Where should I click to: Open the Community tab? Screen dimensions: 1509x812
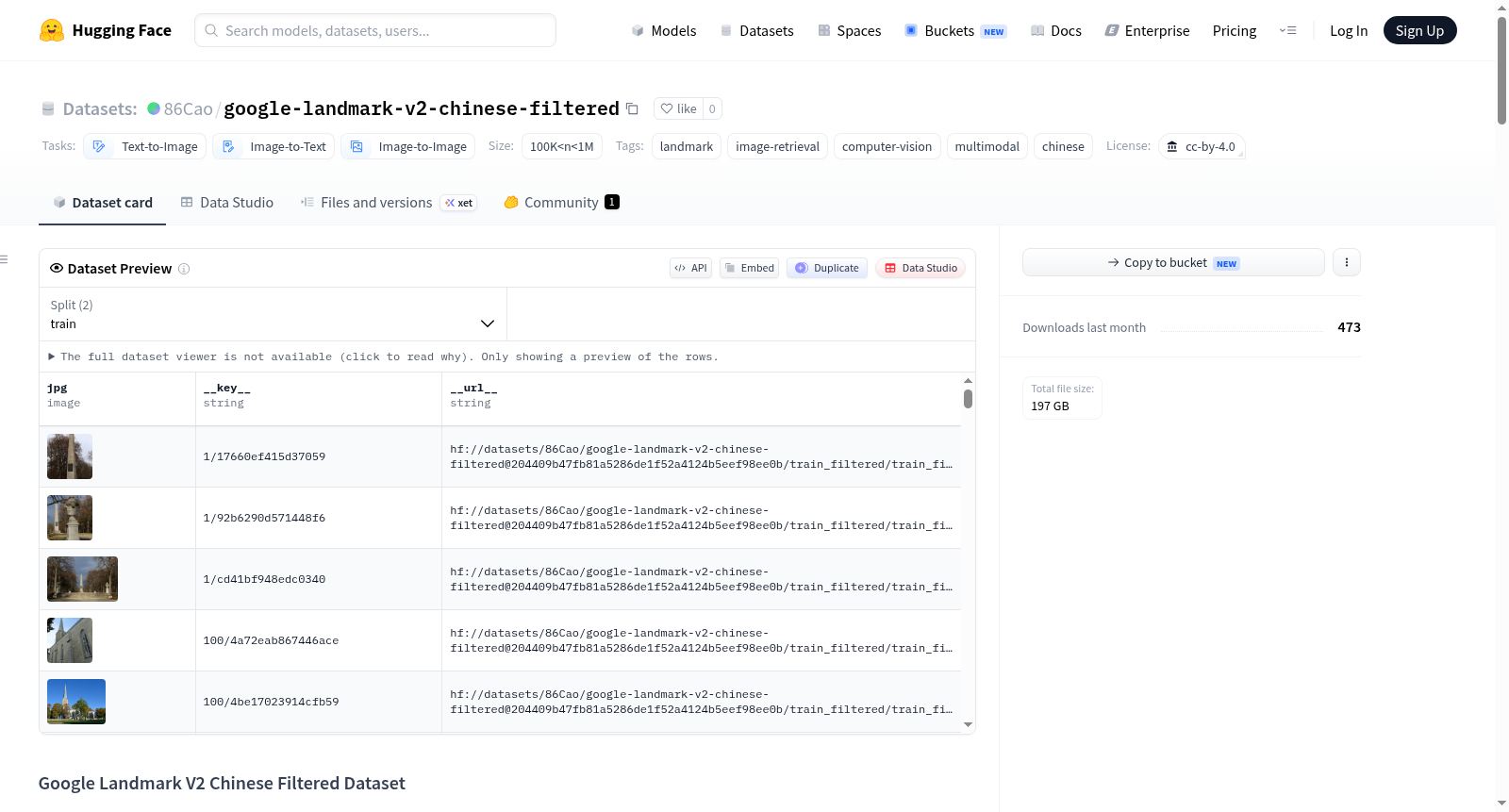pyautogui.click(x=562, y=202)
